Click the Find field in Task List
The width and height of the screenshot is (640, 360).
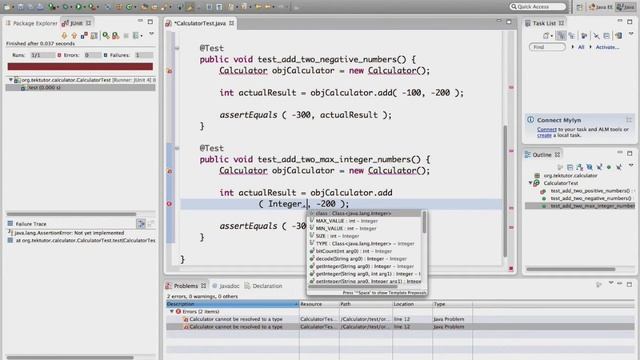pyautogui.click(x=547, y=47)
